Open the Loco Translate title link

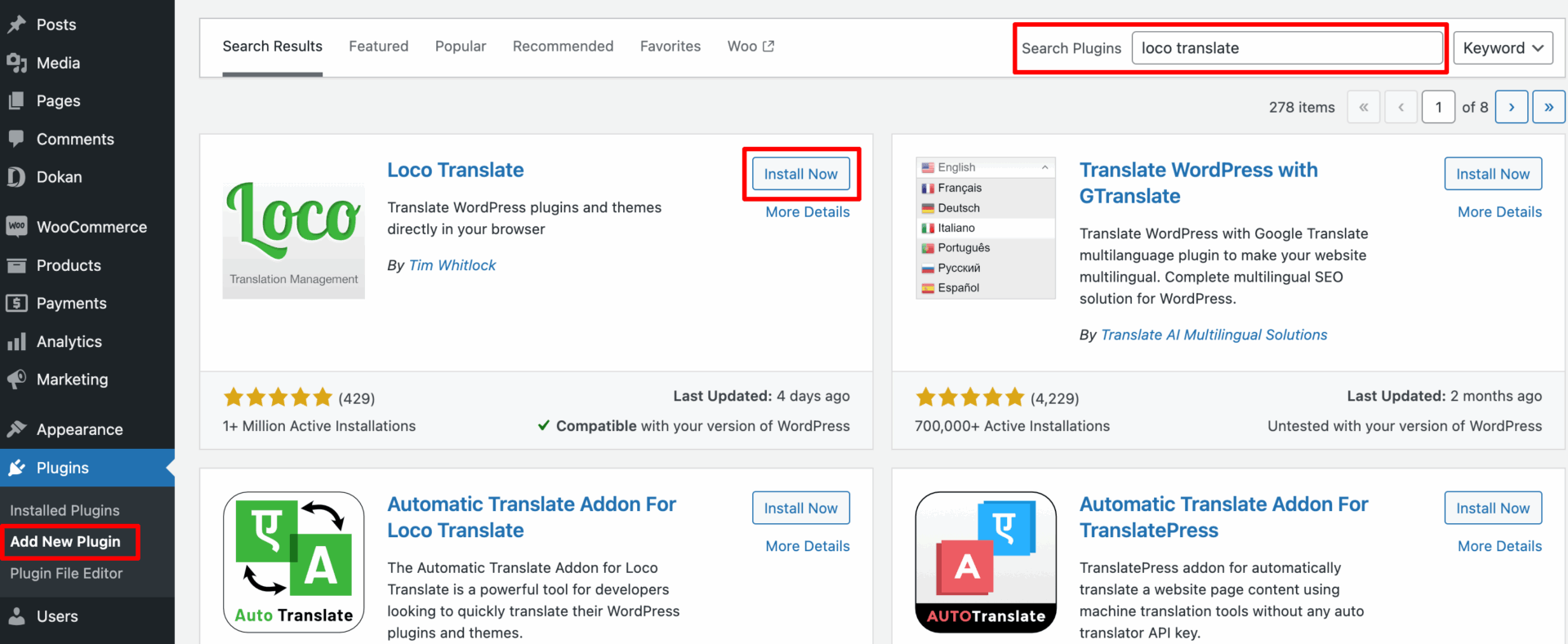pos(456,170)
